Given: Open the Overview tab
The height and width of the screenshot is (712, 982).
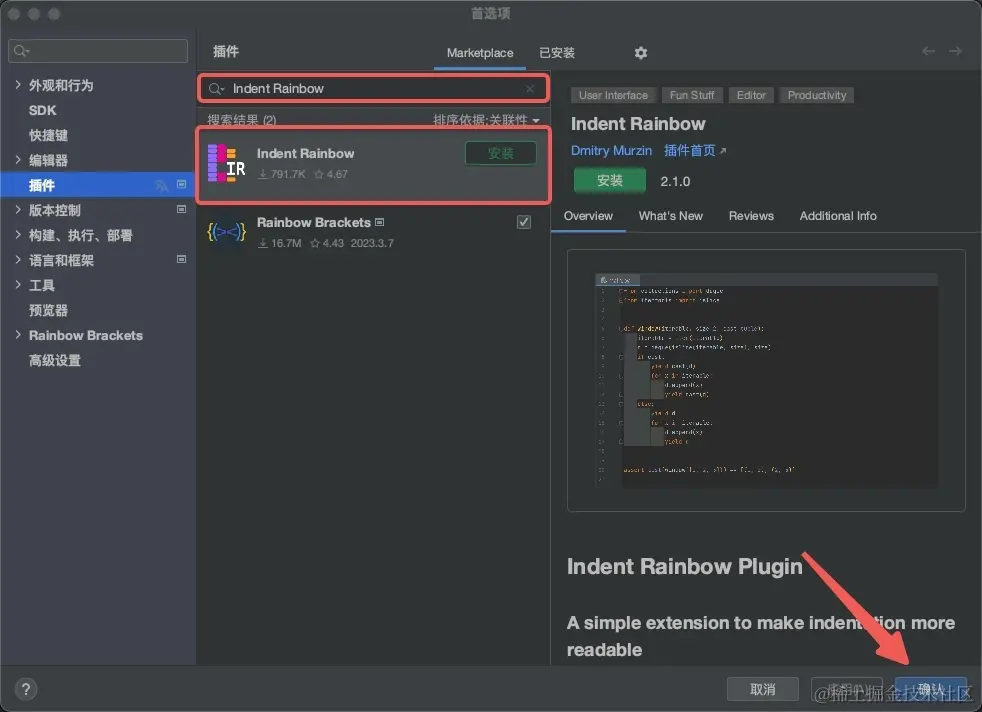Looking at the screenshot, I should (588, 216).
